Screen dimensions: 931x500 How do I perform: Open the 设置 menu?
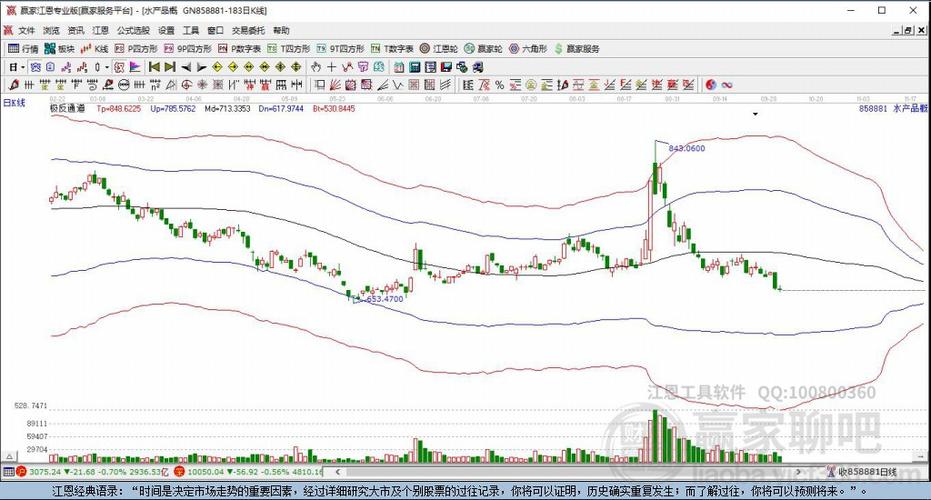(x=166, y=30)
